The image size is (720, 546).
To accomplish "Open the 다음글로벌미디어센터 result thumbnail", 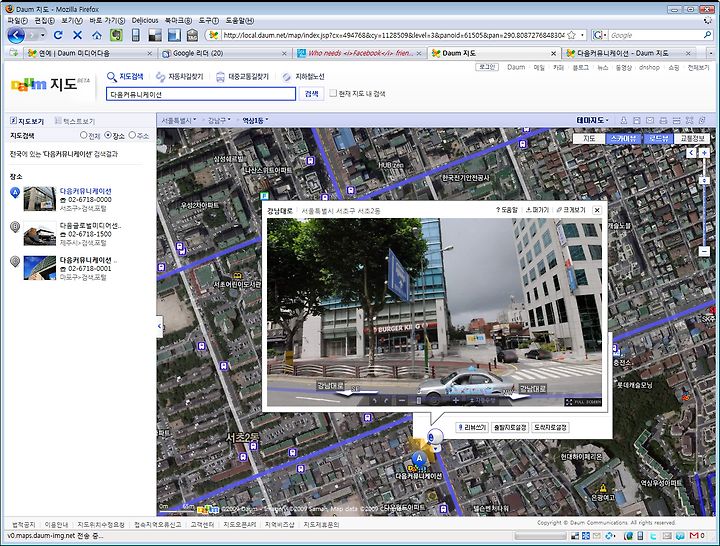I will [x=39, y=233].
